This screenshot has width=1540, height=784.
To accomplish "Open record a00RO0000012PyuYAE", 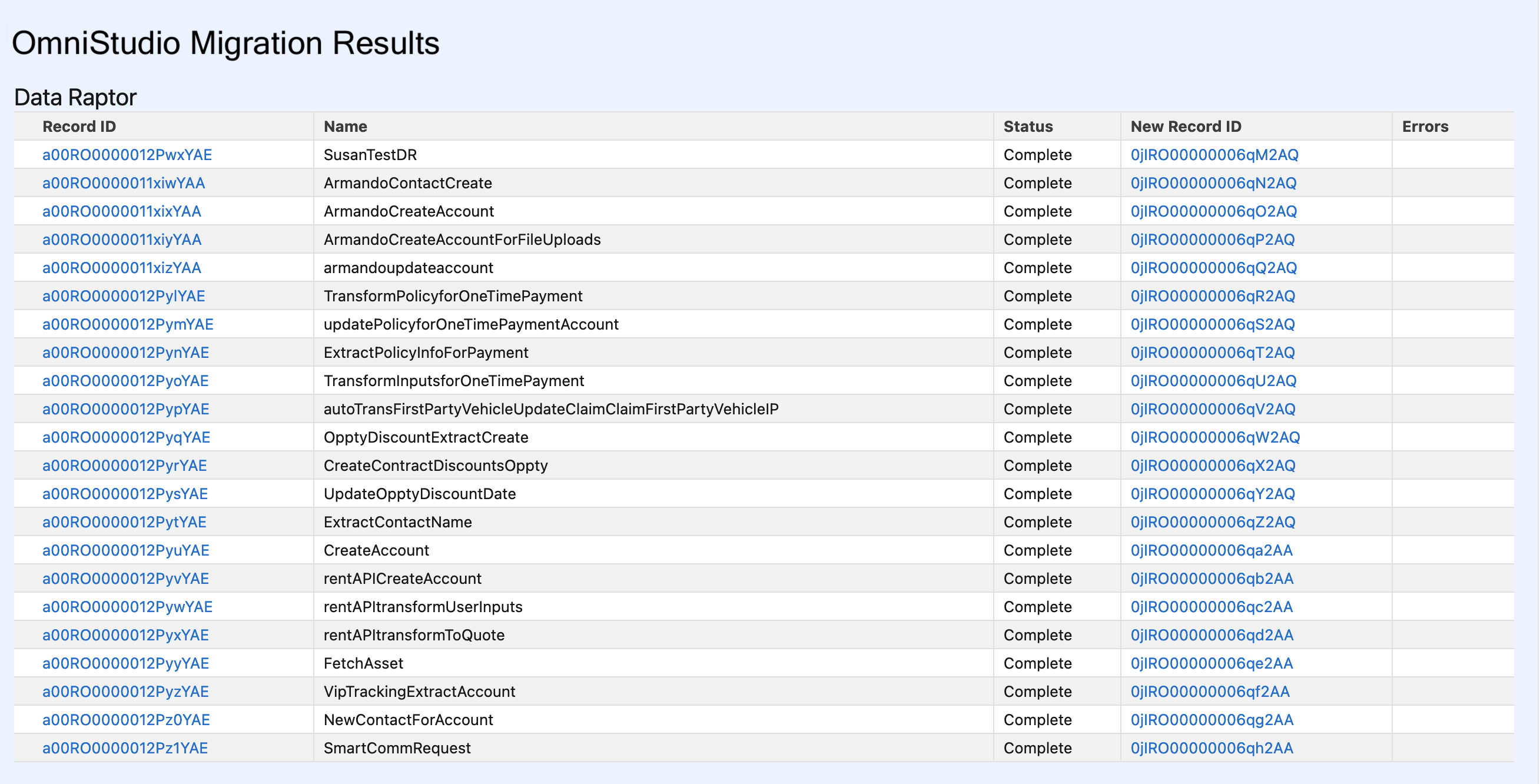I will click(125, 550).
